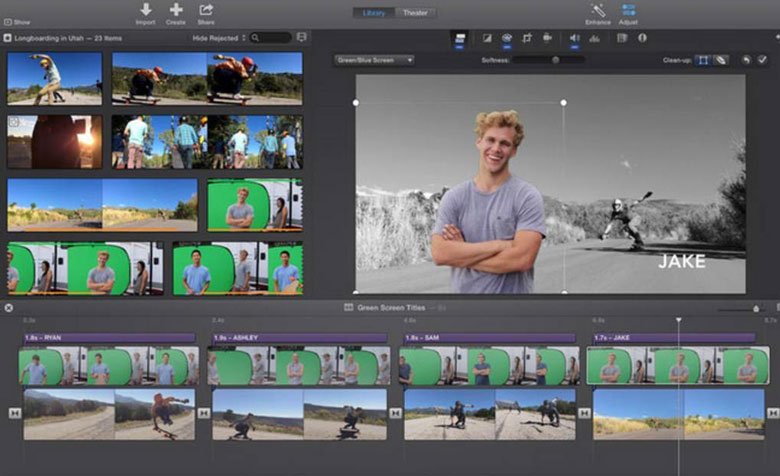Select the Clean-up crop tool
The height and width of the screenshot is (476, 780).
(703, 60)
